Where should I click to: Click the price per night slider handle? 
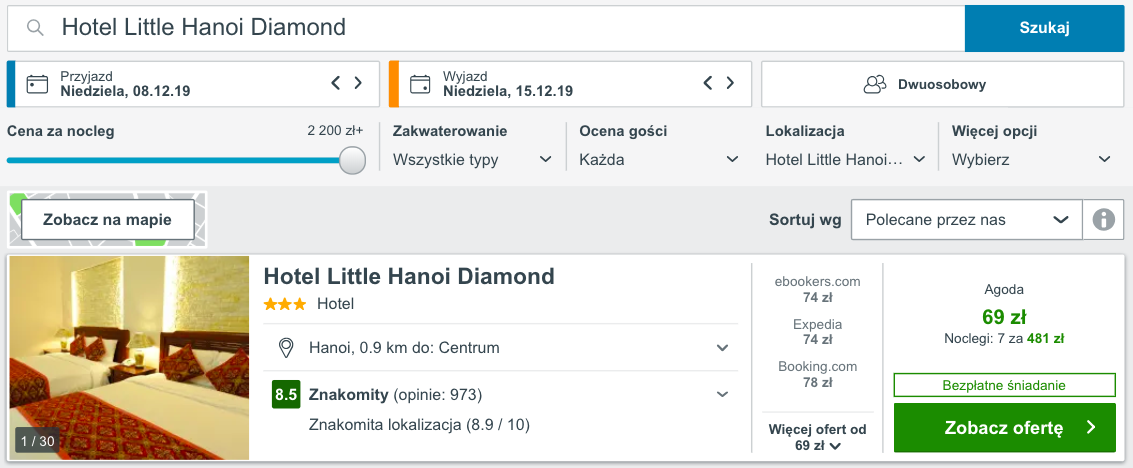[x=352, y=160]
